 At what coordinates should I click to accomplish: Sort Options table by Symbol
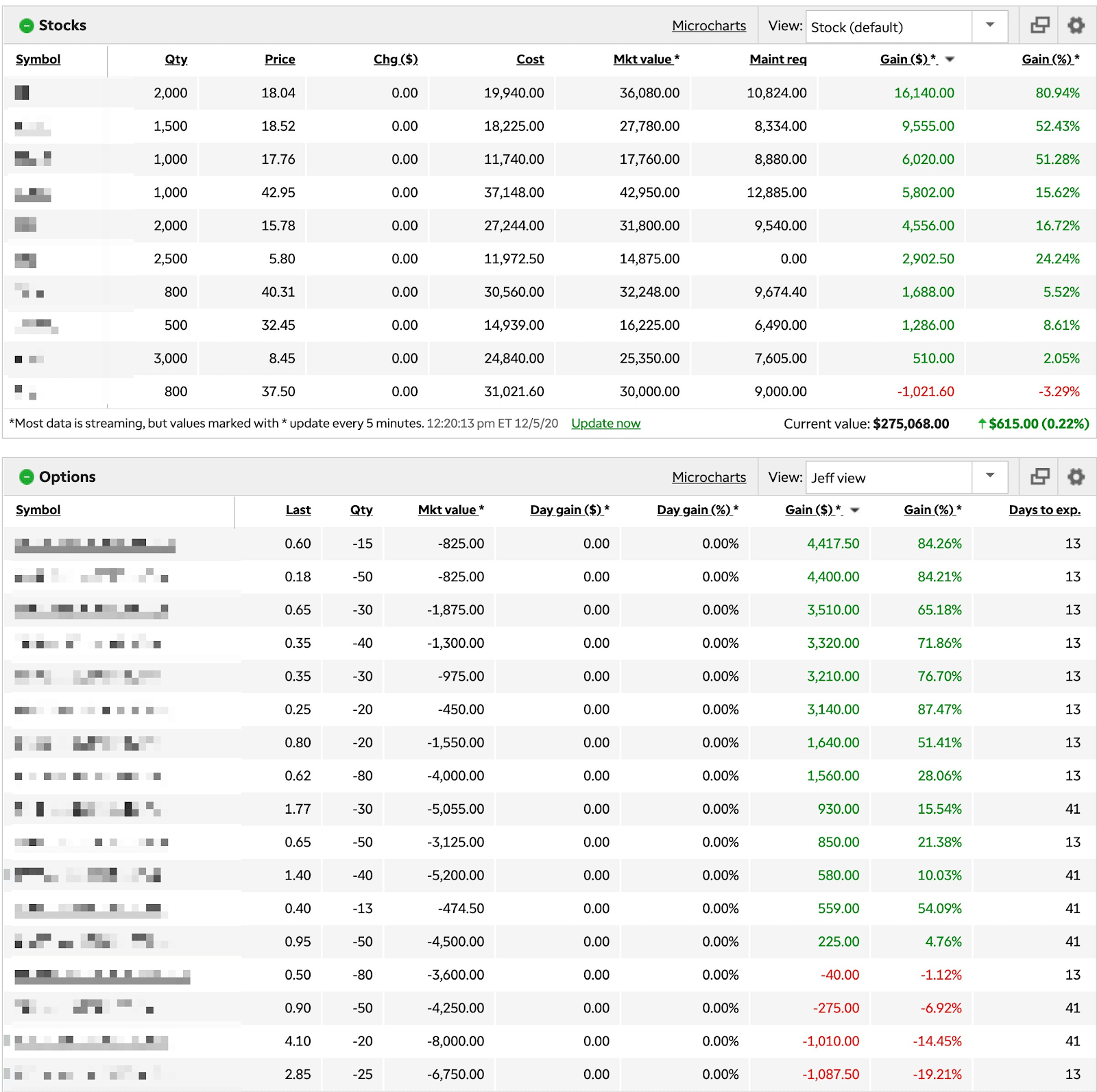pyautogui.click(x=38, y=510)
